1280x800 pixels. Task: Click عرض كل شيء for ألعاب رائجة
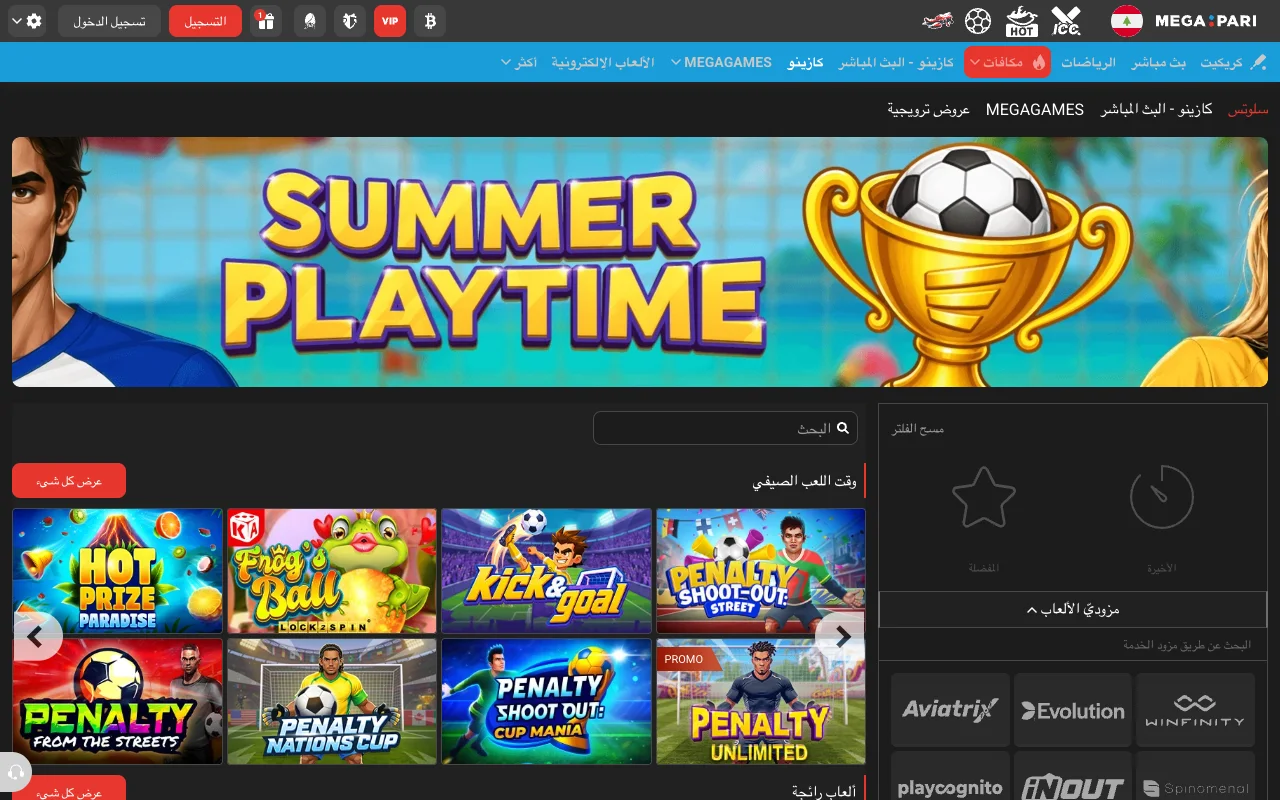coord(69,789)
